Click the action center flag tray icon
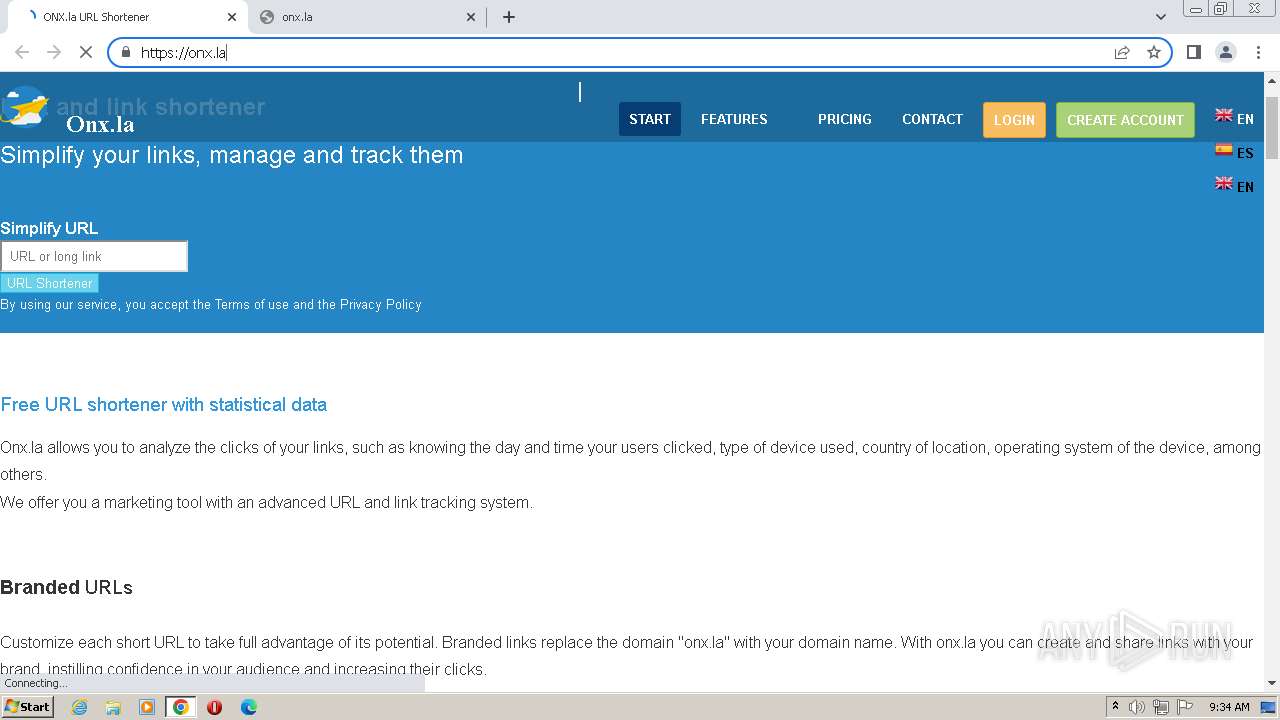Viewport: 1280px width, 720px height. point(1184,707)
